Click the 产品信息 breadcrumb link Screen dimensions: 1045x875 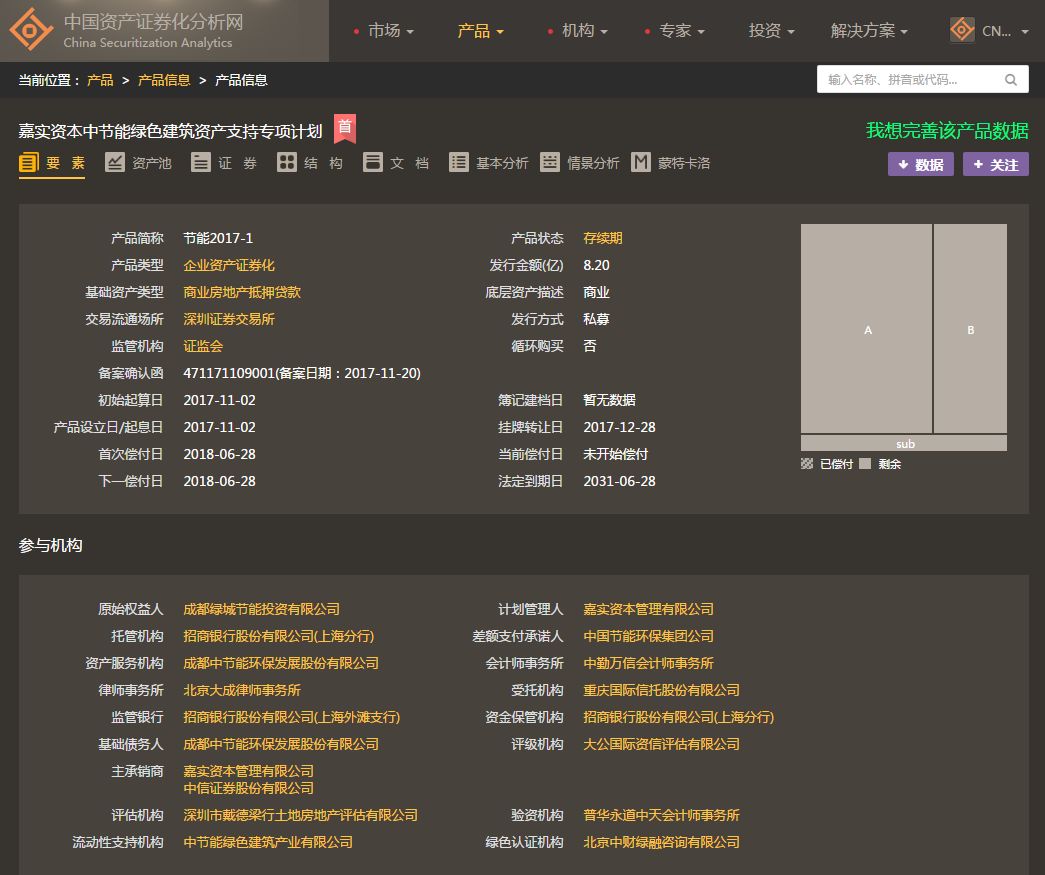coord(164,80)
